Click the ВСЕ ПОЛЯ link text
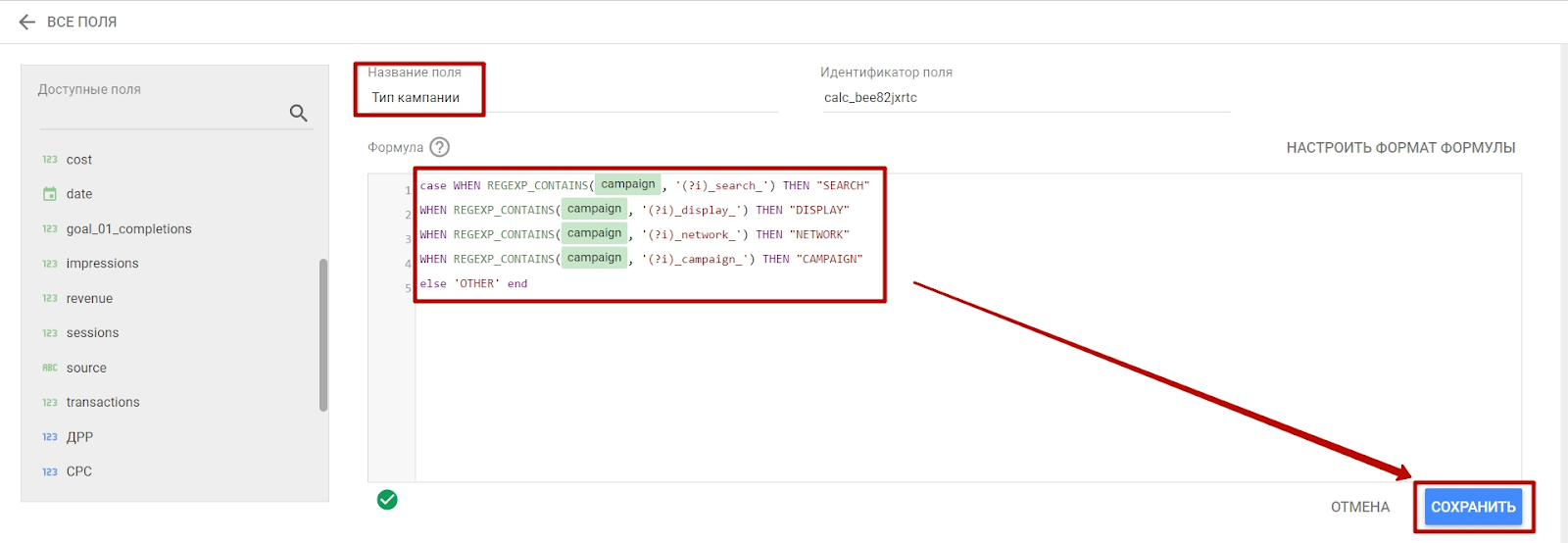The width and height of the screenshot is (1568, 543). 82,22
